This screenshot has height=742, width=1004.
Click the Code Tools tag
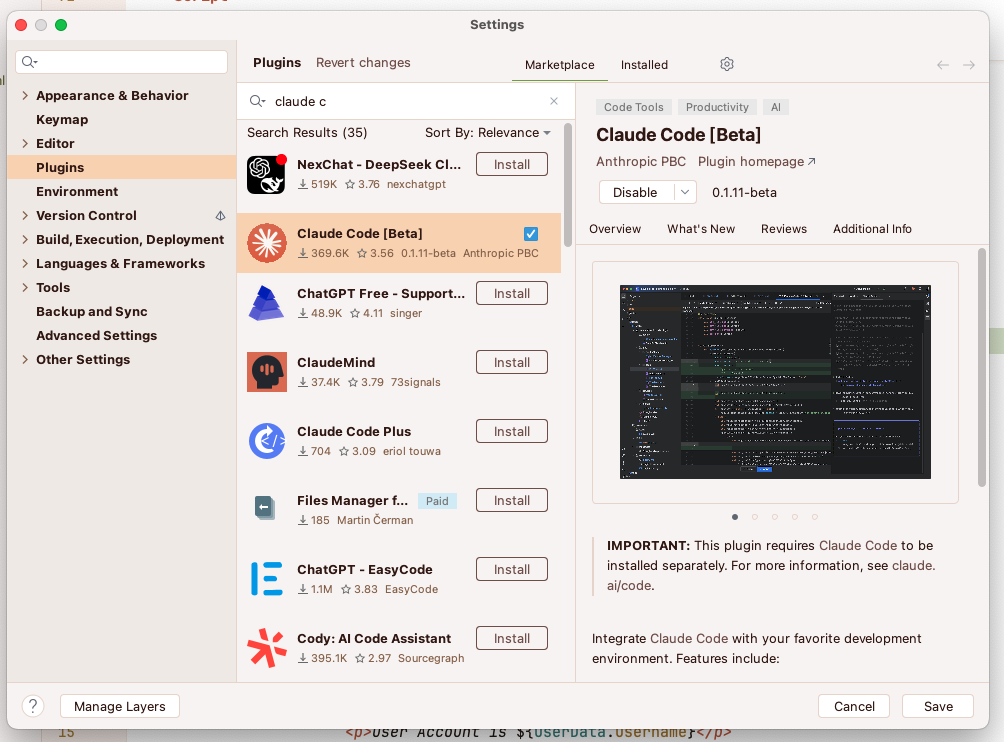click(x=633, y=107)
